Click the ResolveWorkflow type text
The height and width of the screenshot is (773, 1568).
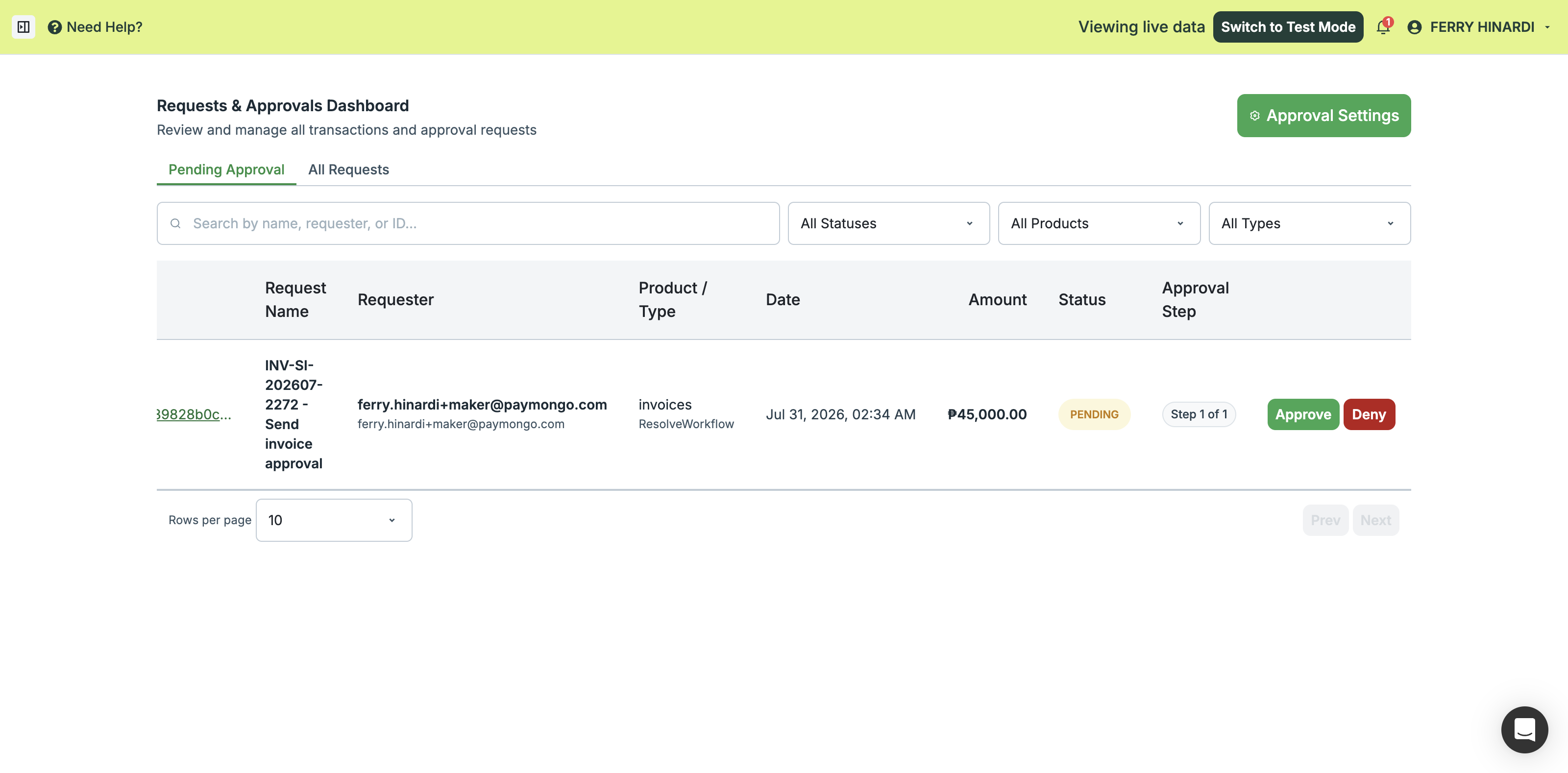[x=686, y=424]
